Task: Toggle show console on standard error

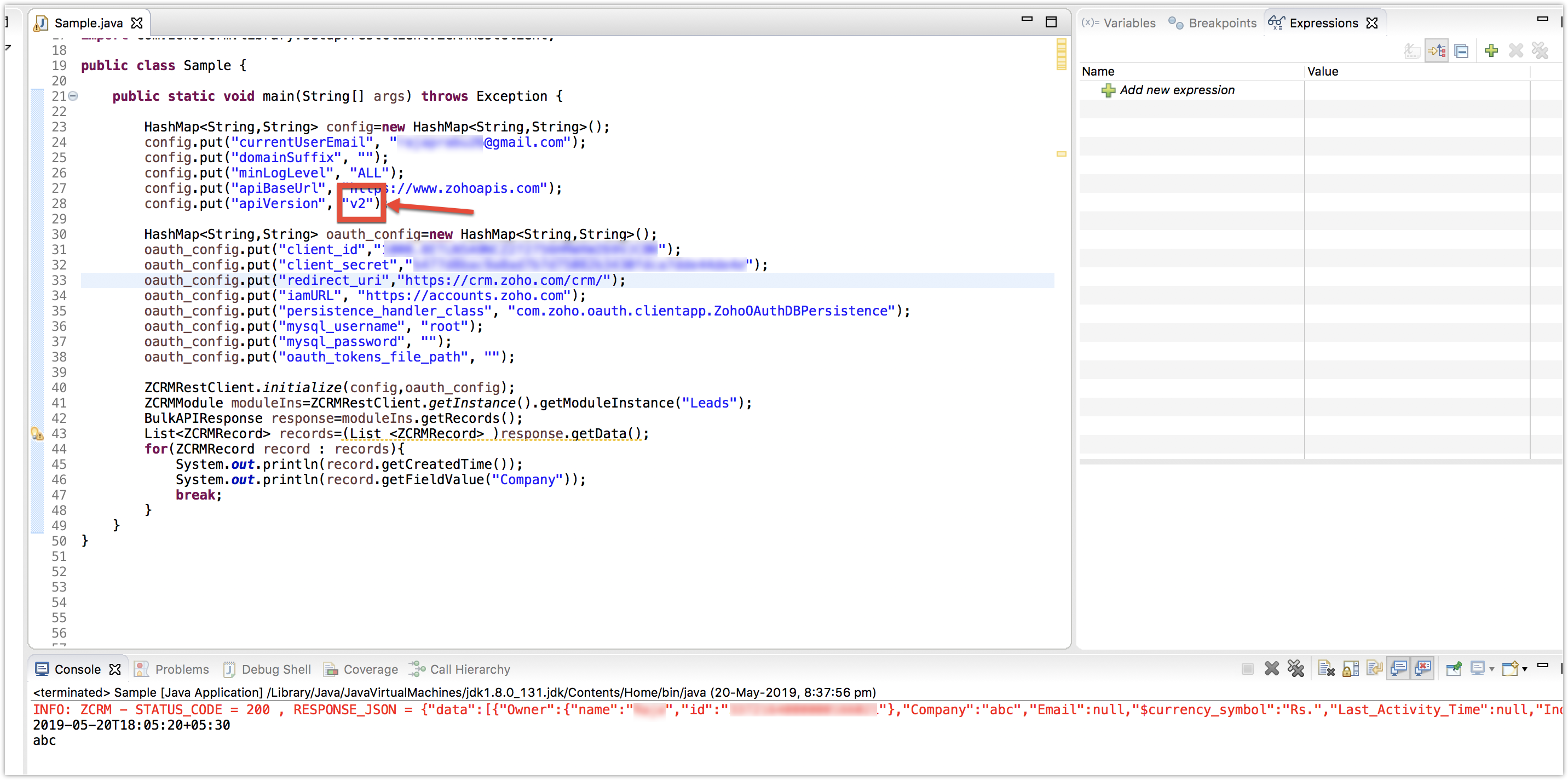Action: point(1422,669)
